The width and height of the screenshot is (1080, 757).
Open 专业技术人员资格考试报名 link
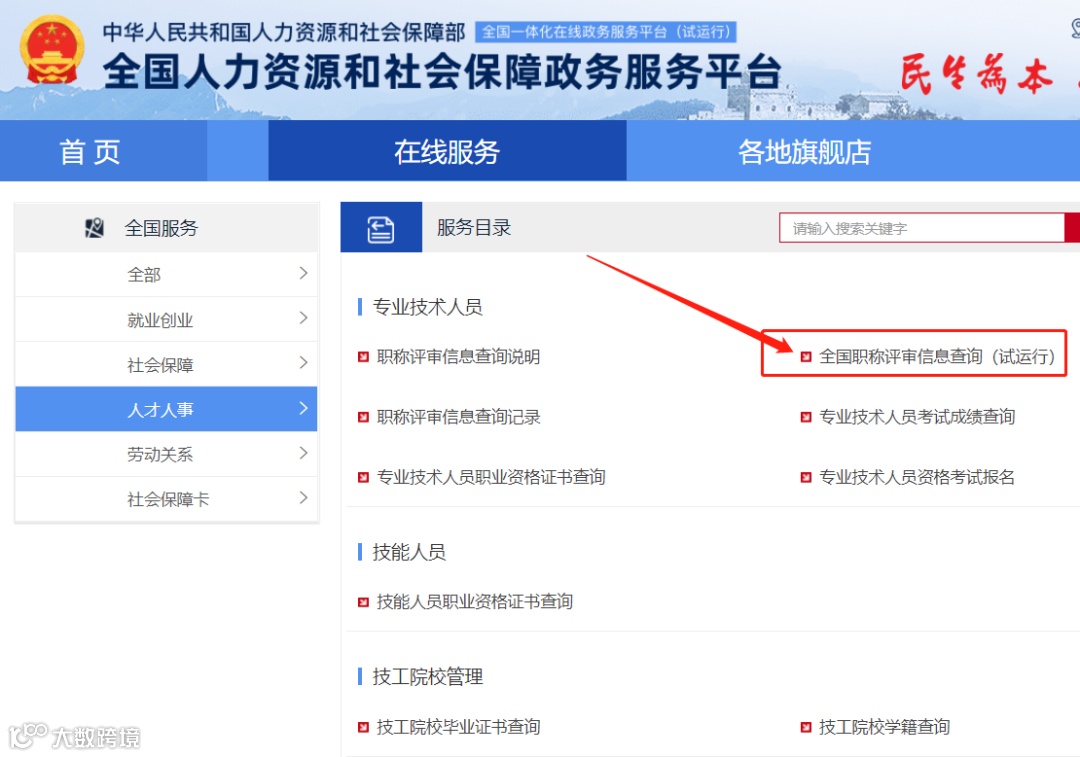pyautogui.click(x=917, y=477)
